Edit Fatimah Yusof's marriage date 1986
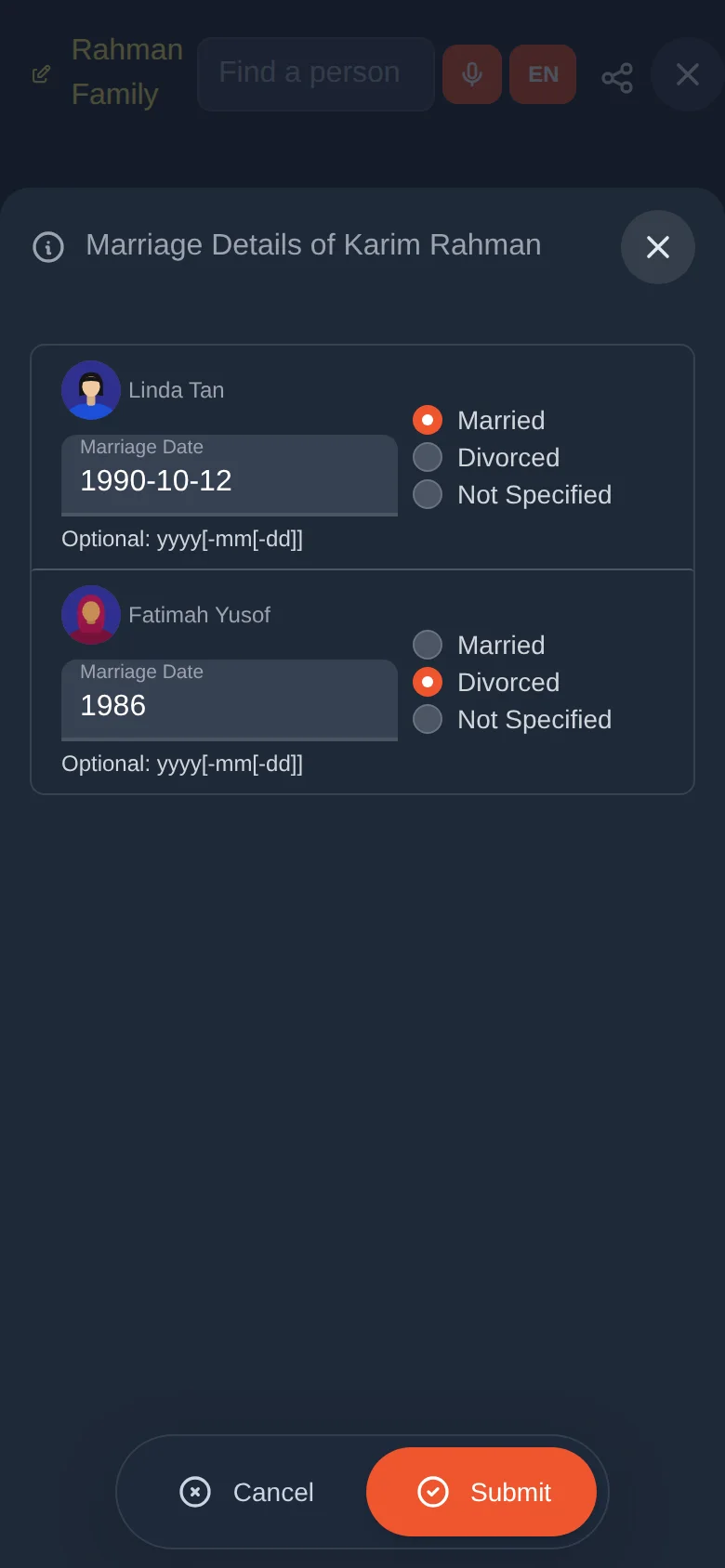Viewport: 725px width, 1568px height. 230,700
